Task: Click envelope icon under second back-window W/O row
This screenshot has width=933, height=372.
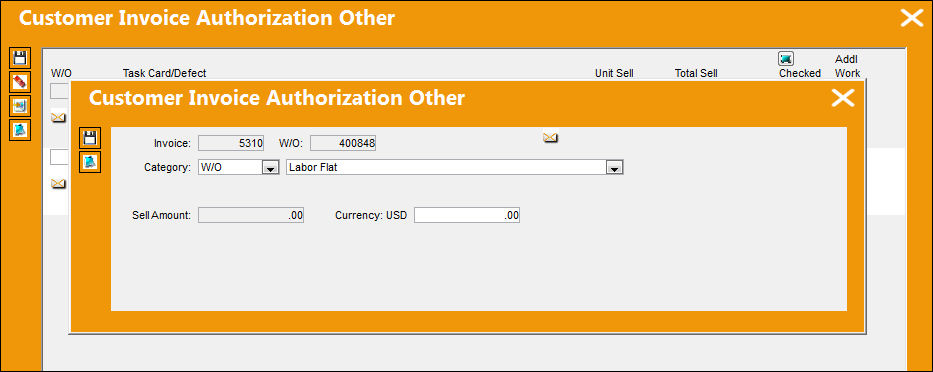Action: pos(58,184)
